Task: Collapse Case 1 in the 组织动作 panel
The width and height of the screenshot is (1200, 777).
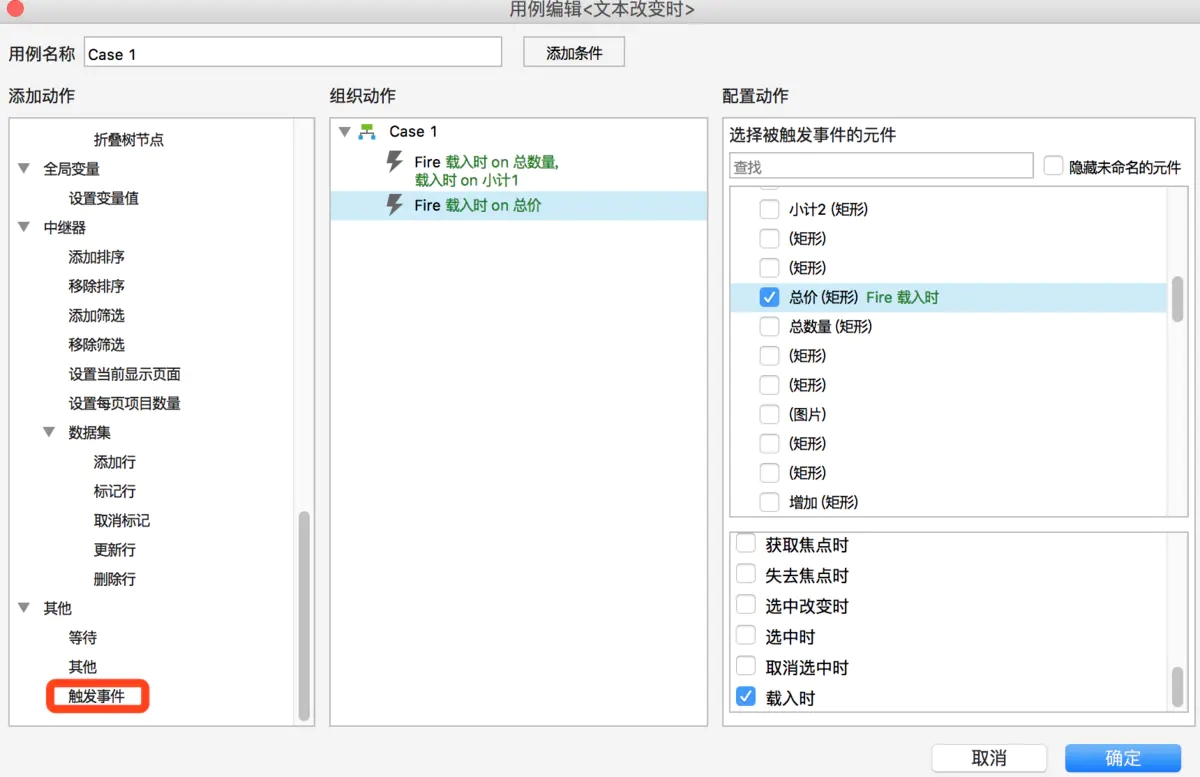Action: [345, 131]
